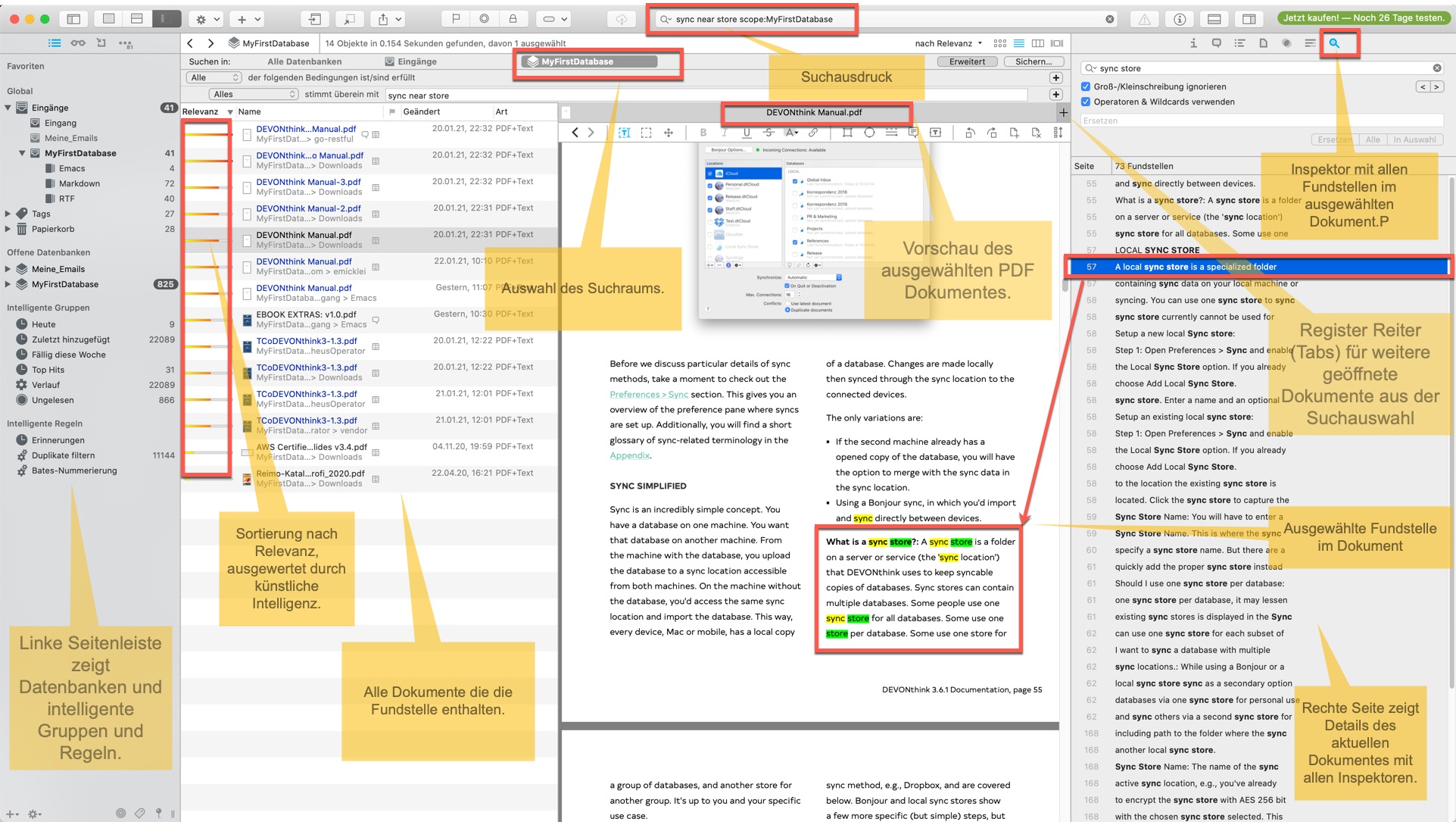The image size is (1456, 822).
Task: Open the info inspector toolbar button
Action: pos(1180,19)
